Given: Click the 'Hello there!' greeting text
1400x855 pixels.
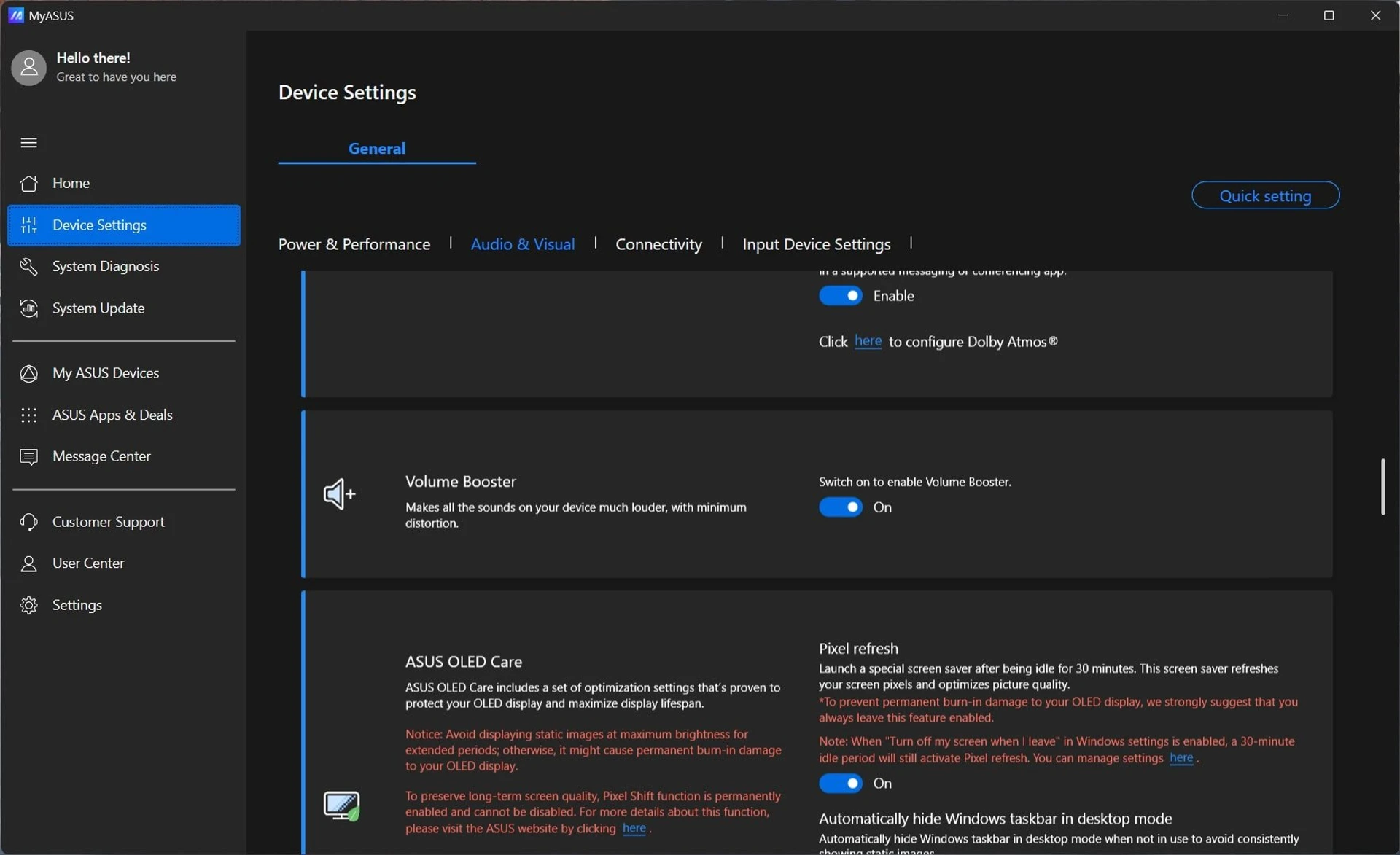Looking at the screenshot, I should (x=93, y=58).
